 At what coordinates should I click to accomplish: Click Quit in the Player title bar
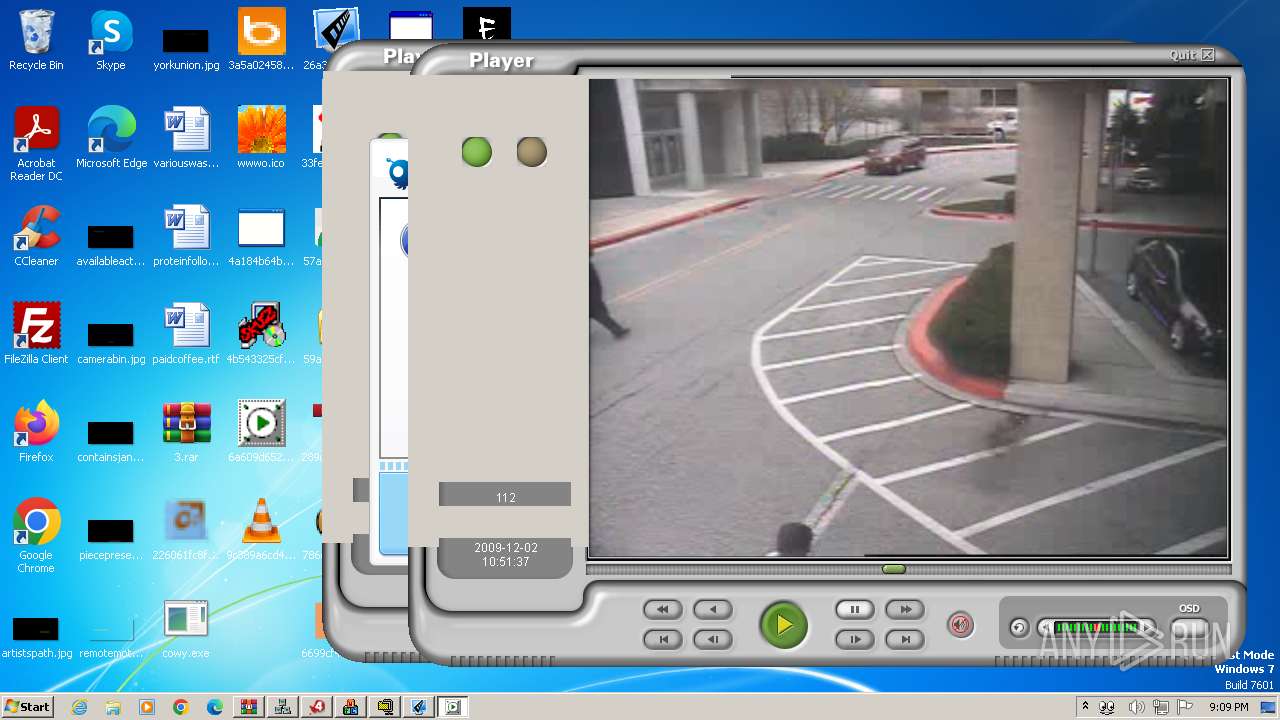click(1192, 55)
